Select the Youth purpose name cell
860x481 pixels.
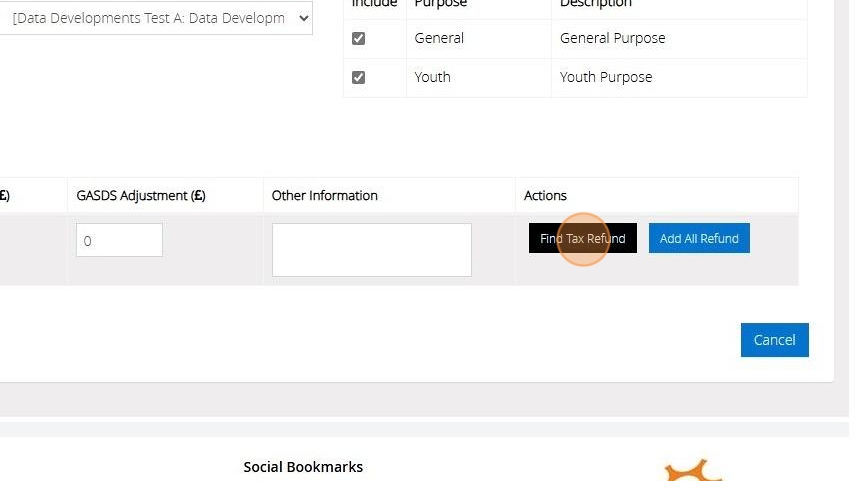pyautogui.click(x=432, y=77)
